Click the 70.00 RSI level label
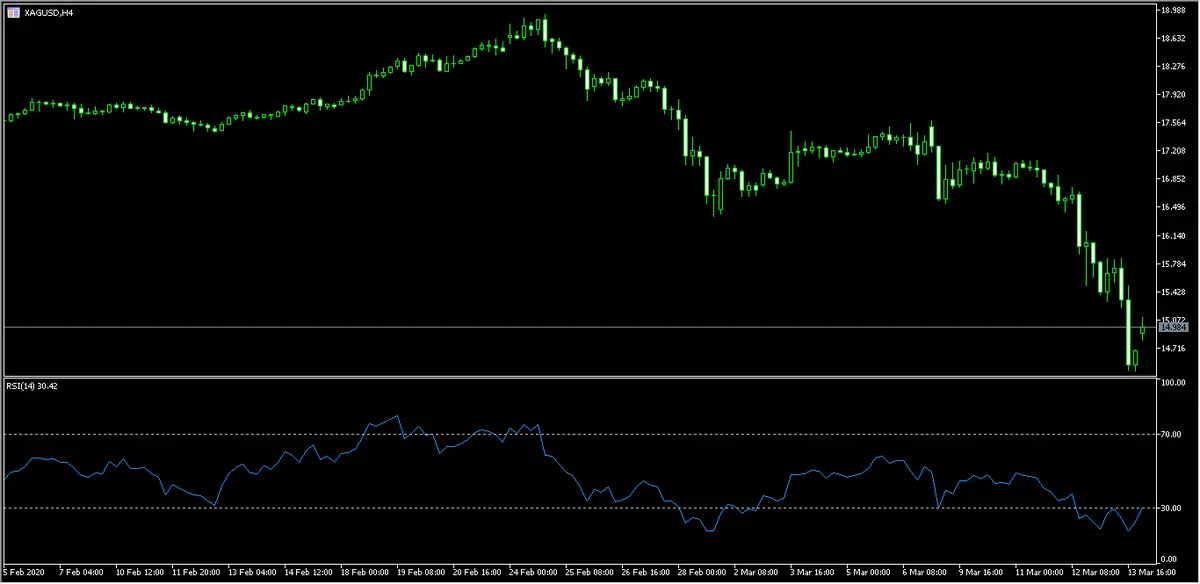Screen dimensions: 1200x584 (1173, 434)
